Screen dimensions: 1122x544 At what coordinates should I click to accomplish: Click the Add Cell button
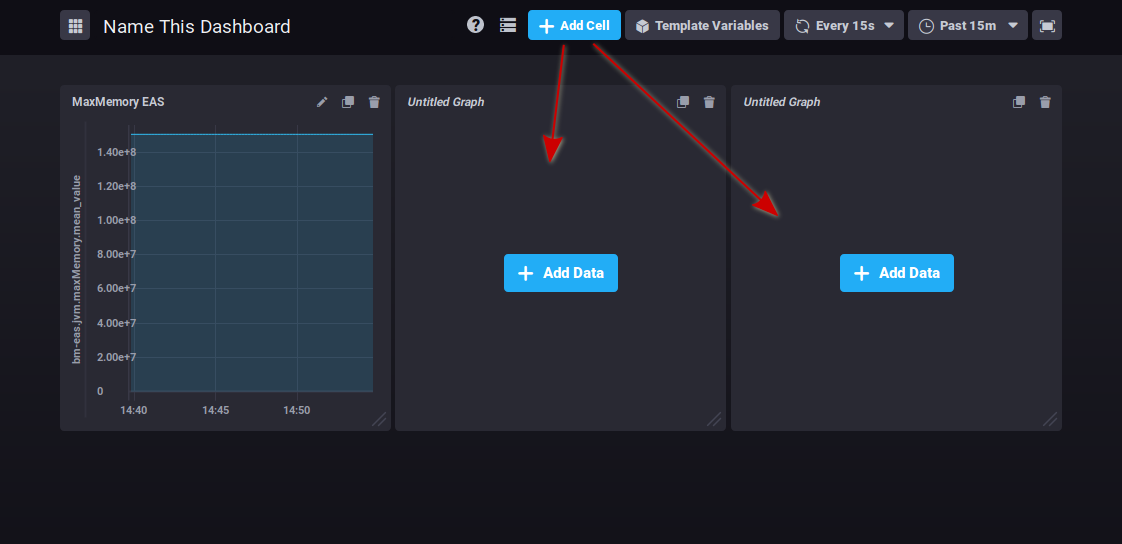(x=574, y=26)
